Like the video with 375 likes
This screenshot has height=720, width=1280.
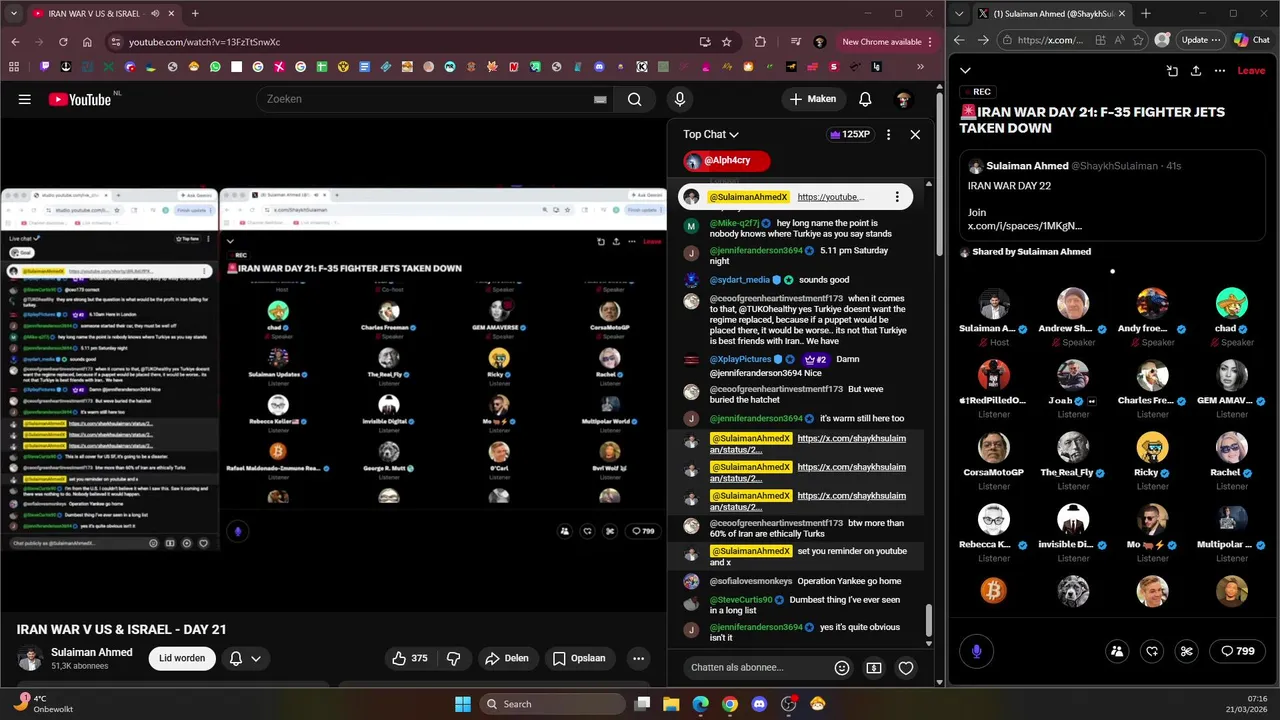pyautogui.click(x=410, y=658)
